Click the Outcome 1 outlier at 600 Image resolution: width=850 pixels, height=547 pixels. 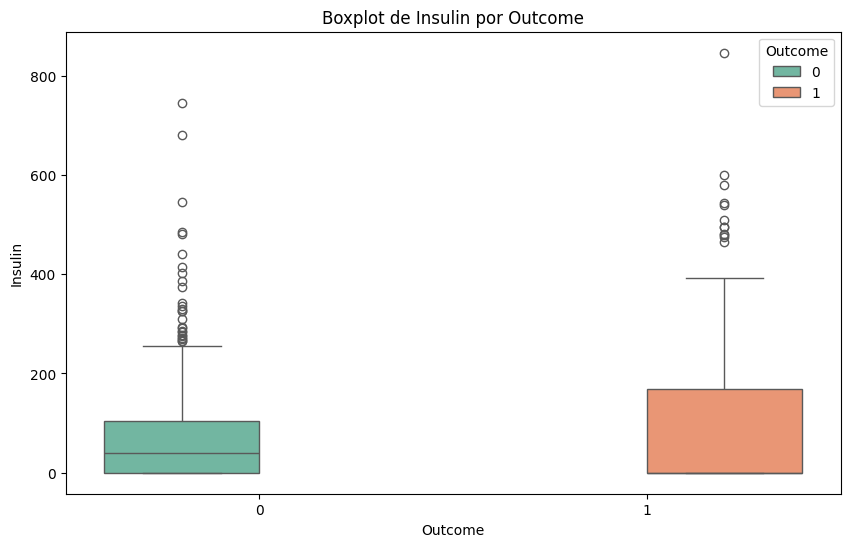pyautogui.click(x=724, y=175)
